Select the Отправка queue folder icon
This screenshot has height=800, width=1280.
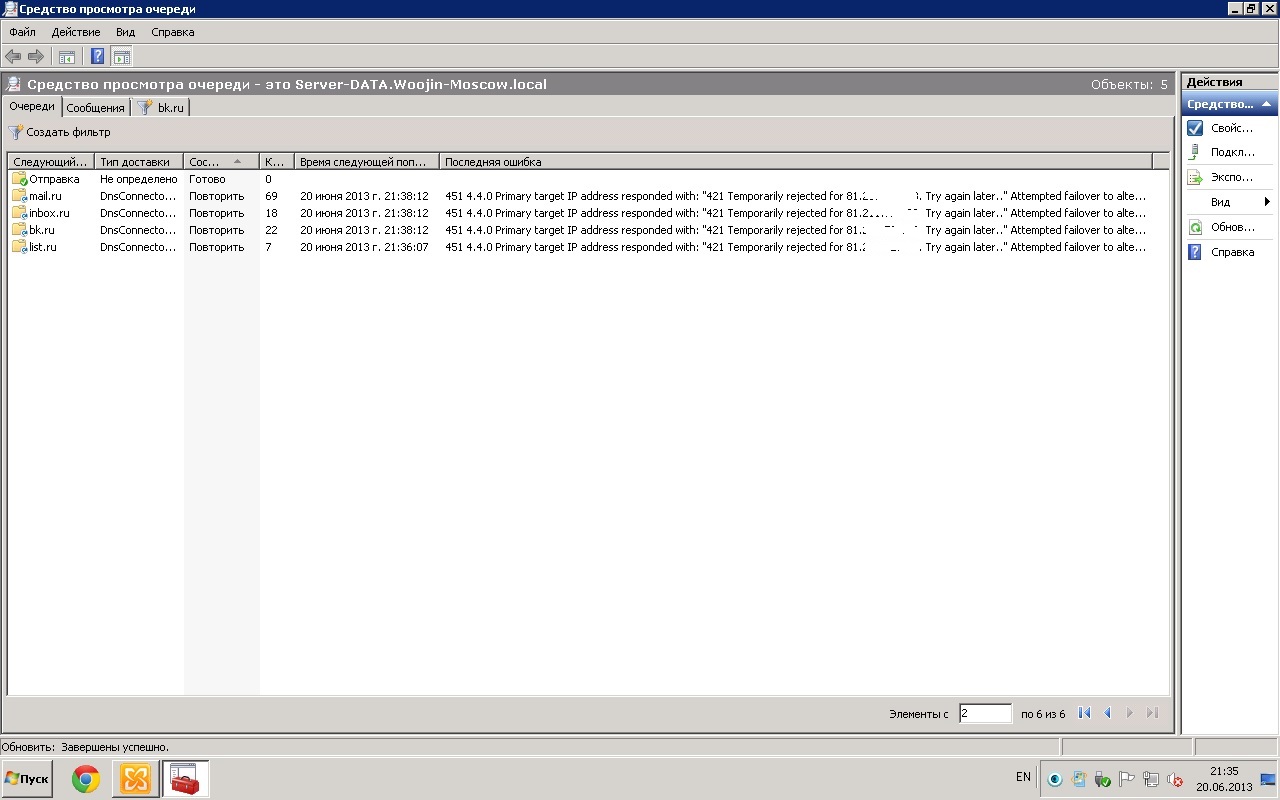(x=19, y=179)
